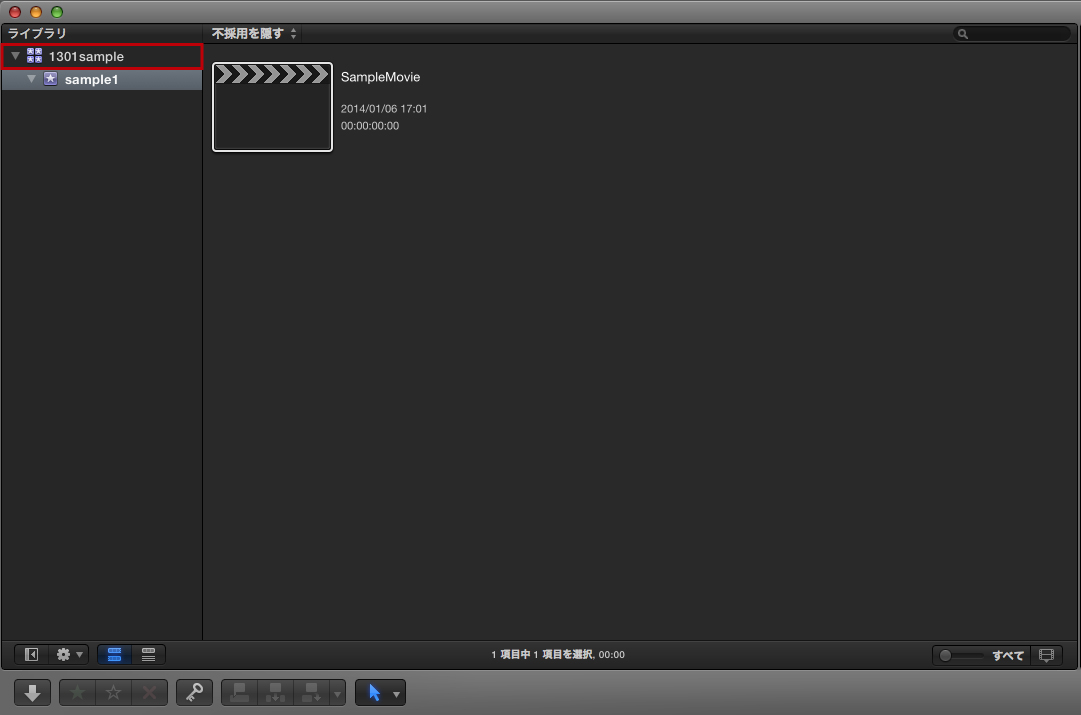Collapse the sample1 event disclosure triangle
Image resolution: width=1081 pixels, height=715 pixels.
(x=31, y=79)
